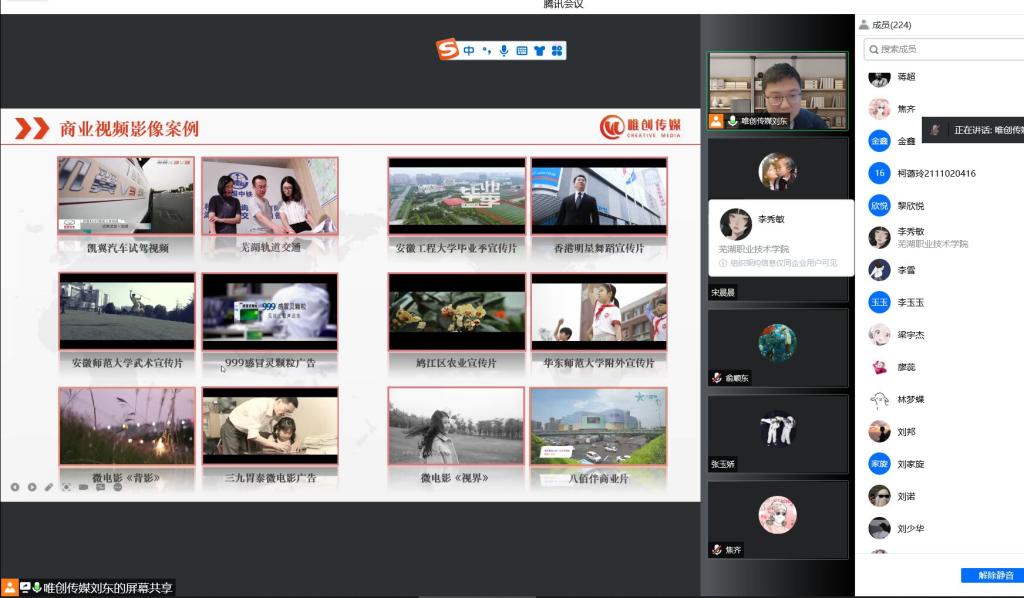Click the 成员(224) panel header

(x=891, y=25)
